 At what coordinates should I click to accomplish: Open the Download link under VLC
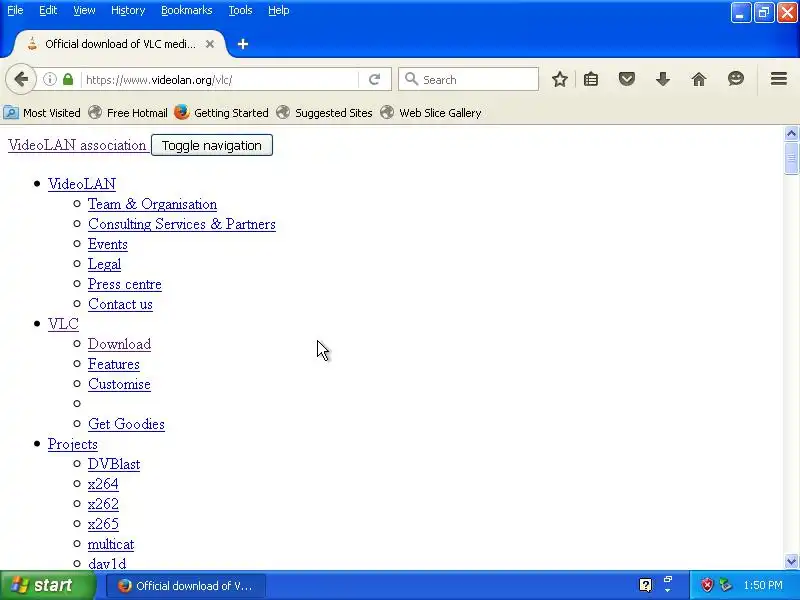click(119, 344)
